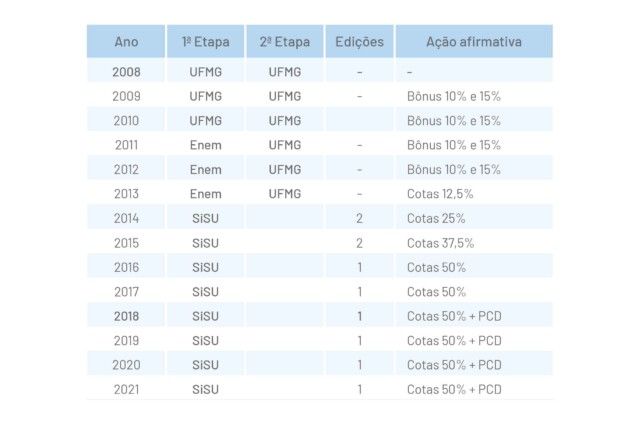Click the Edições value 2 in 2015 row
Image resolution: width=640 pixels, height=445 pixels.
[x=359, y=243]
